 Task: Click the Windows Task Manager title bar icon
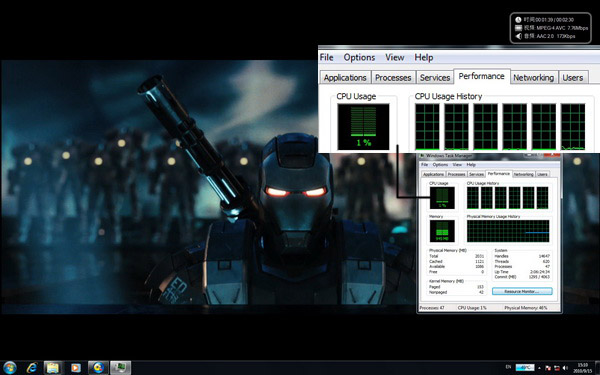422,156
